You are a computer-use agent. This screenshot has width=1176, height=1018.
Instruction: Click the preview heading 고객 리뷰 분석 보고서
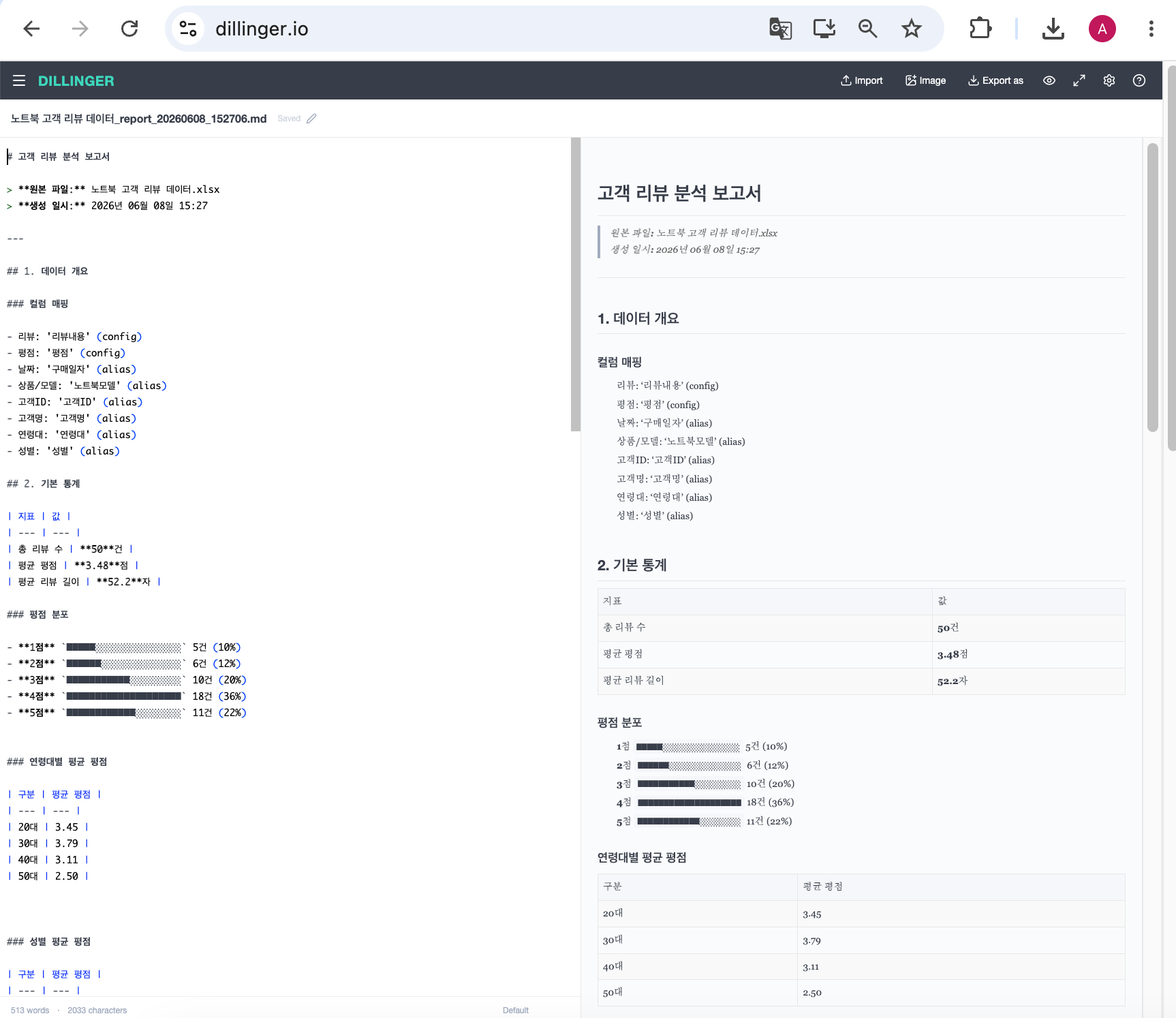[x=679, y=193]
